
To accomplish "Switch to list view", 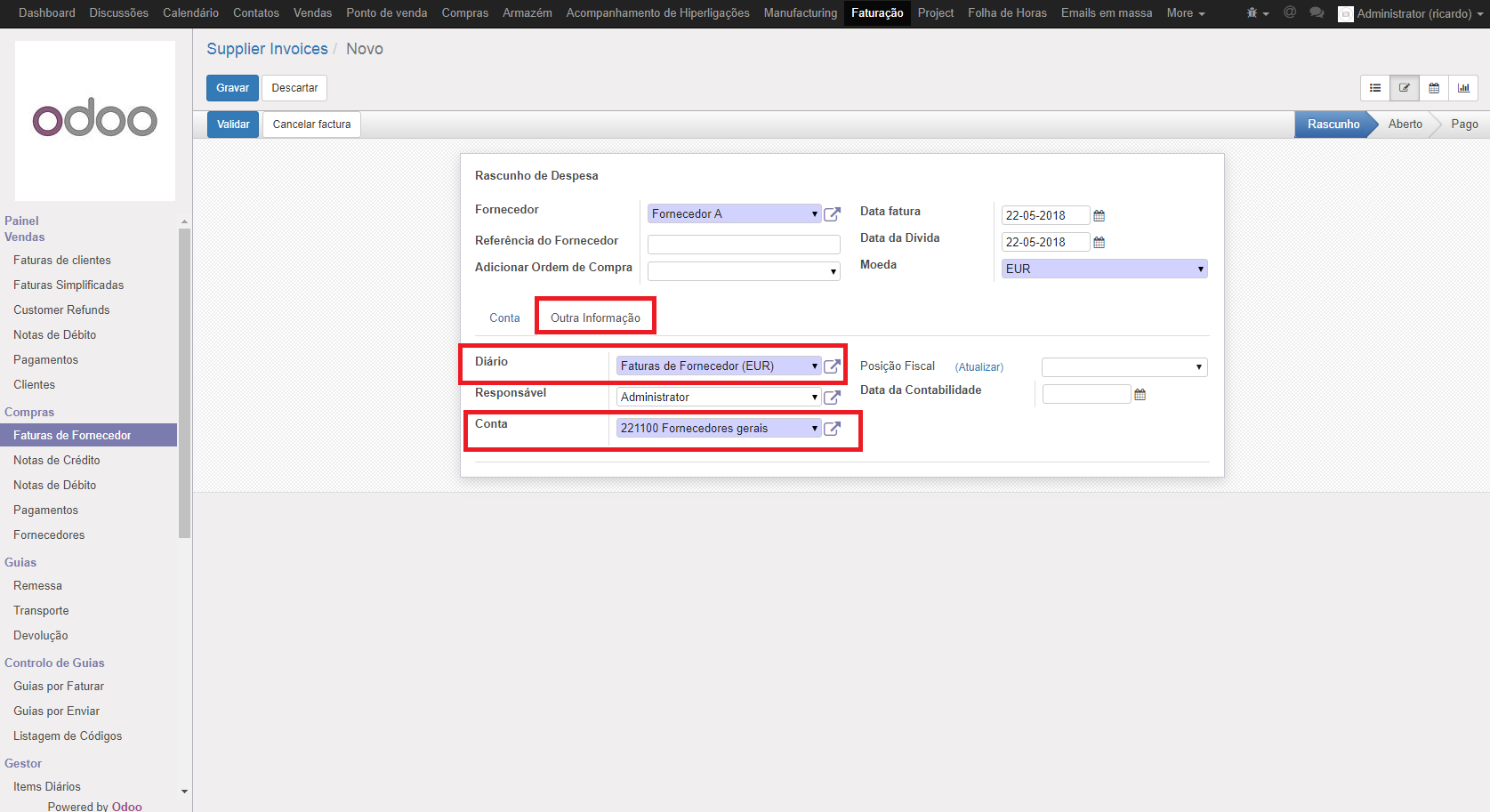I will (x=1375, y=88).
